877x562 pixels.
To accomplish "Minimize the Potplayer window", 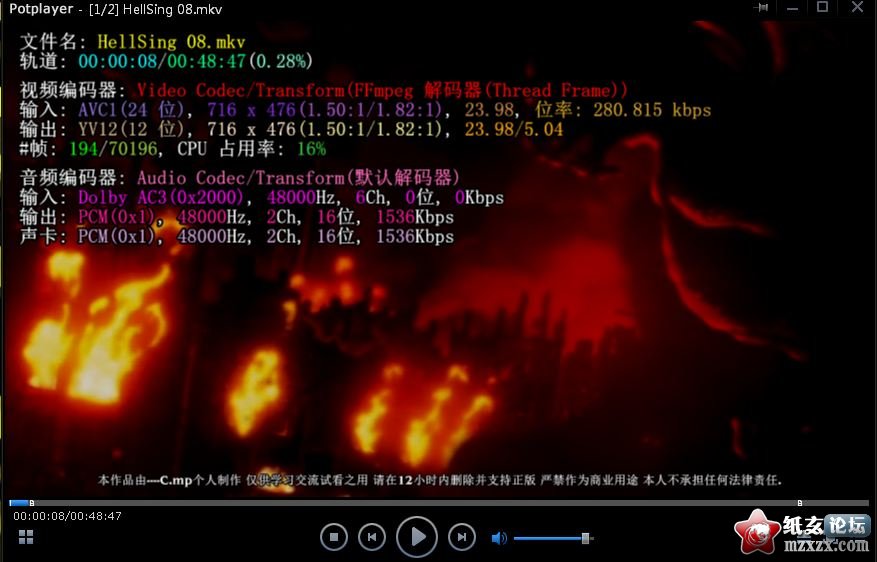I will [x=792, y=8].
